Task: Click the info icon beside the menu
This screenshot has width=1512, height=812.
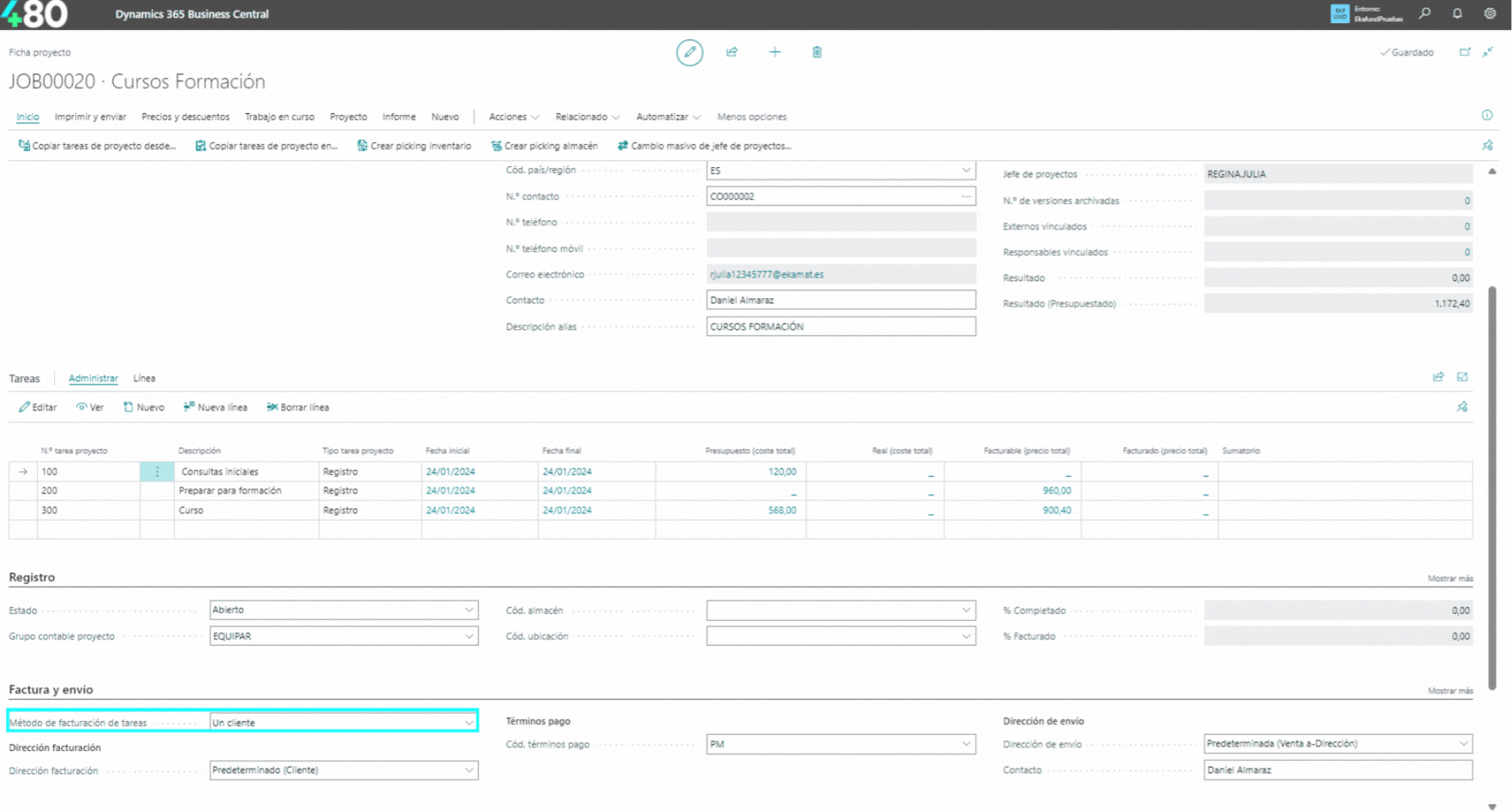Action: coord(1487,116)
